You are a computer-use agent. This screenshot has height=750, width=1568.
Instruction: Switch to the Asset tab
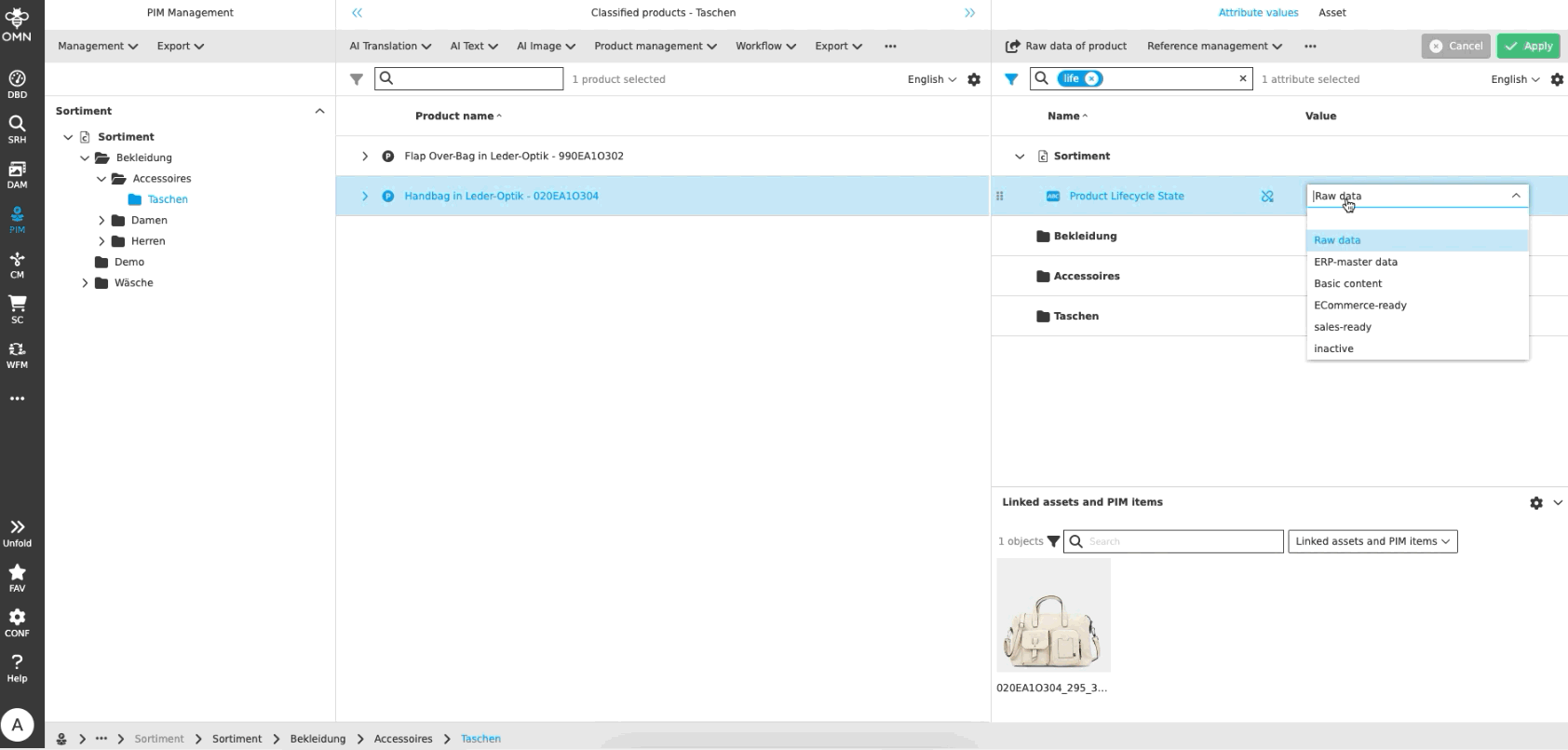(x=1331, y=13)
